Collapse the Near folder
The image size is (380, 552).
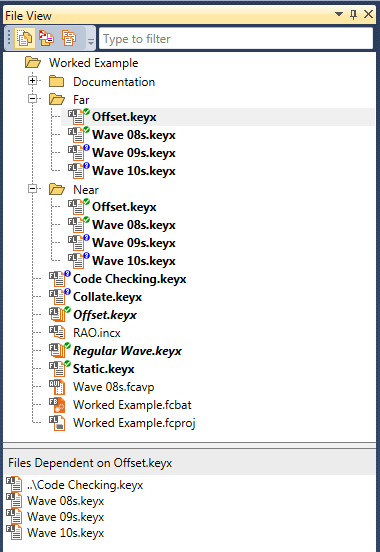click(x=32, y=189)
